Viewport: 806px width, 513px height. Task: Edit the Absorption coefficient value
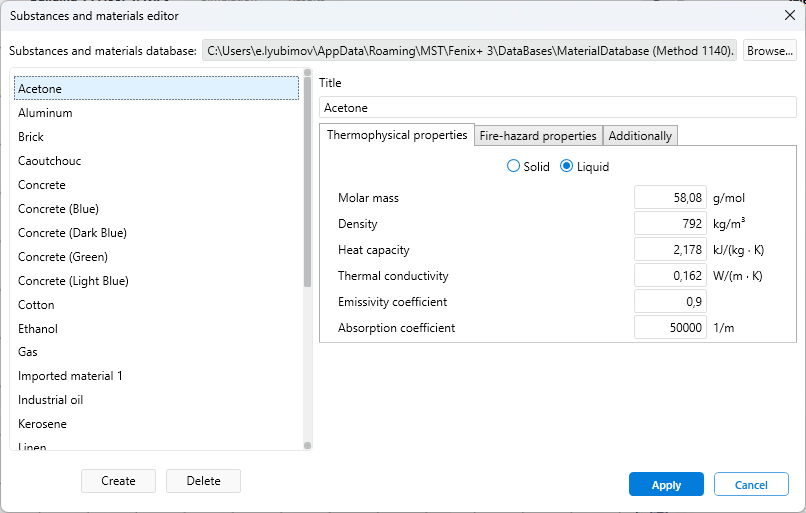tap(670, 327)
